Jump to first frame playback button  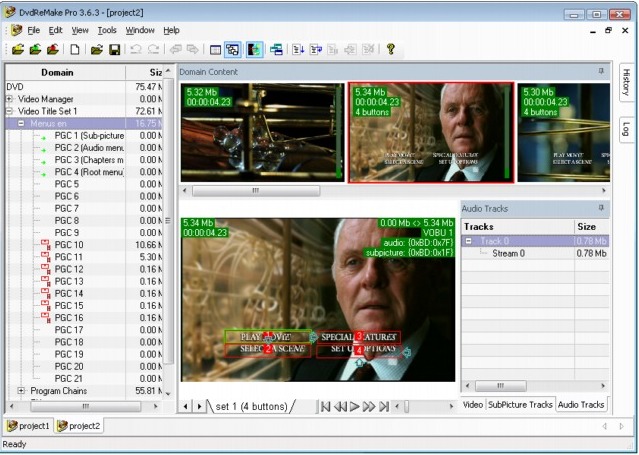click(x=325, y=406)
